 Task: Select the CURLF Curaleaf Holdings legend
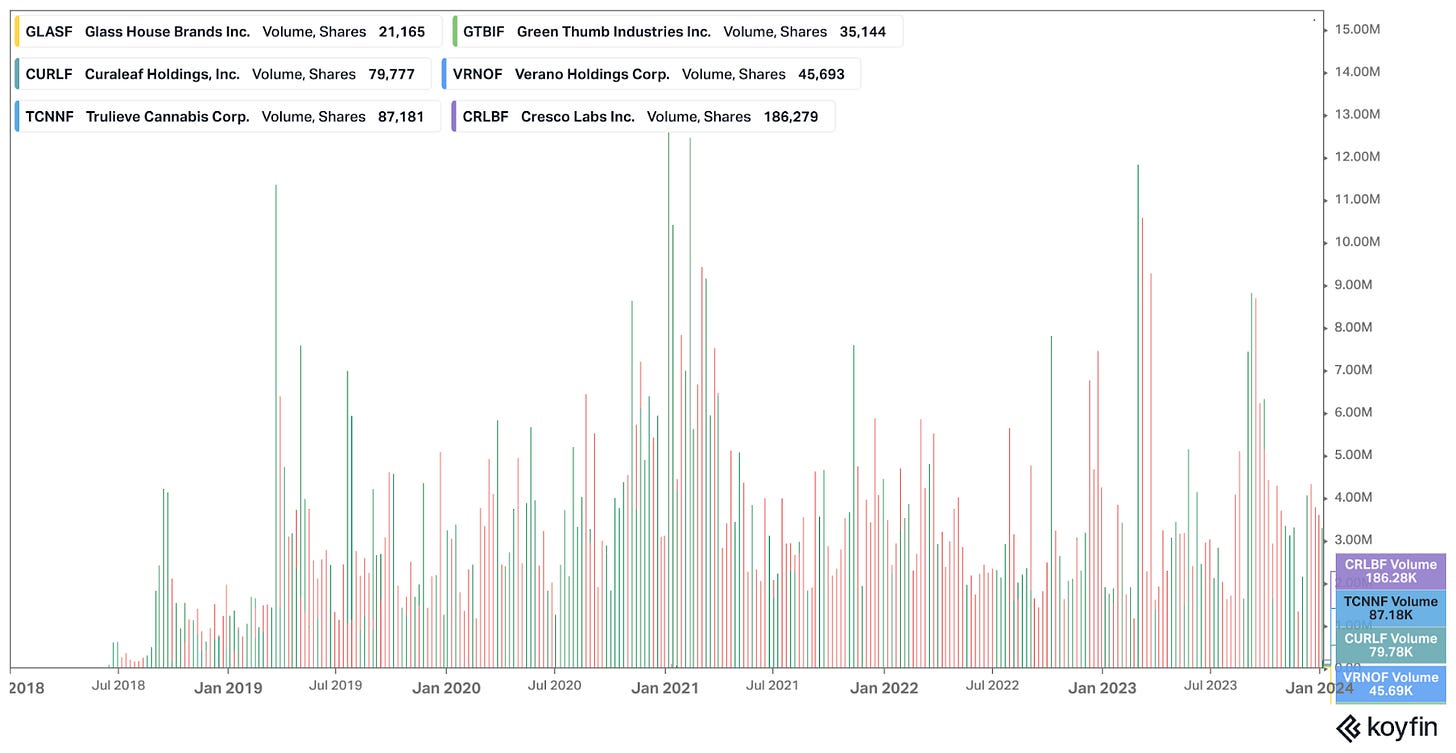click(222, 74)
